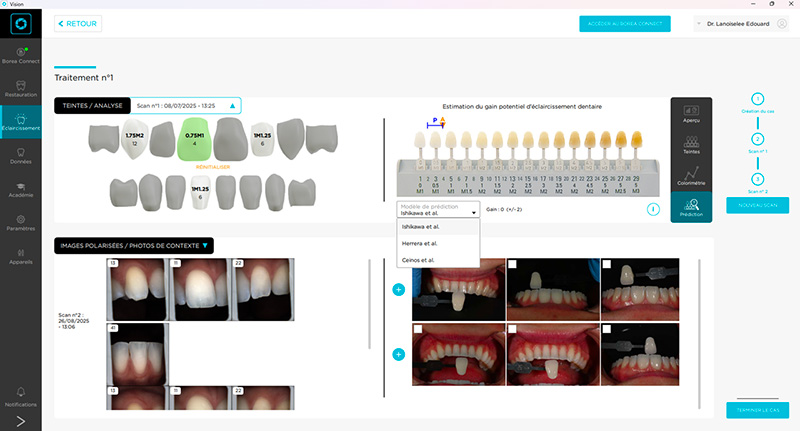Open the Colorimétrie panel tab
The image size is (800, 431).
[x=691, y=176]
